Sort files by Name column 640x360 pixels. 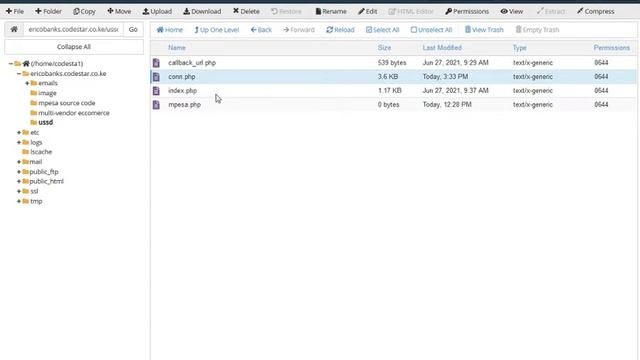point(177,48)
